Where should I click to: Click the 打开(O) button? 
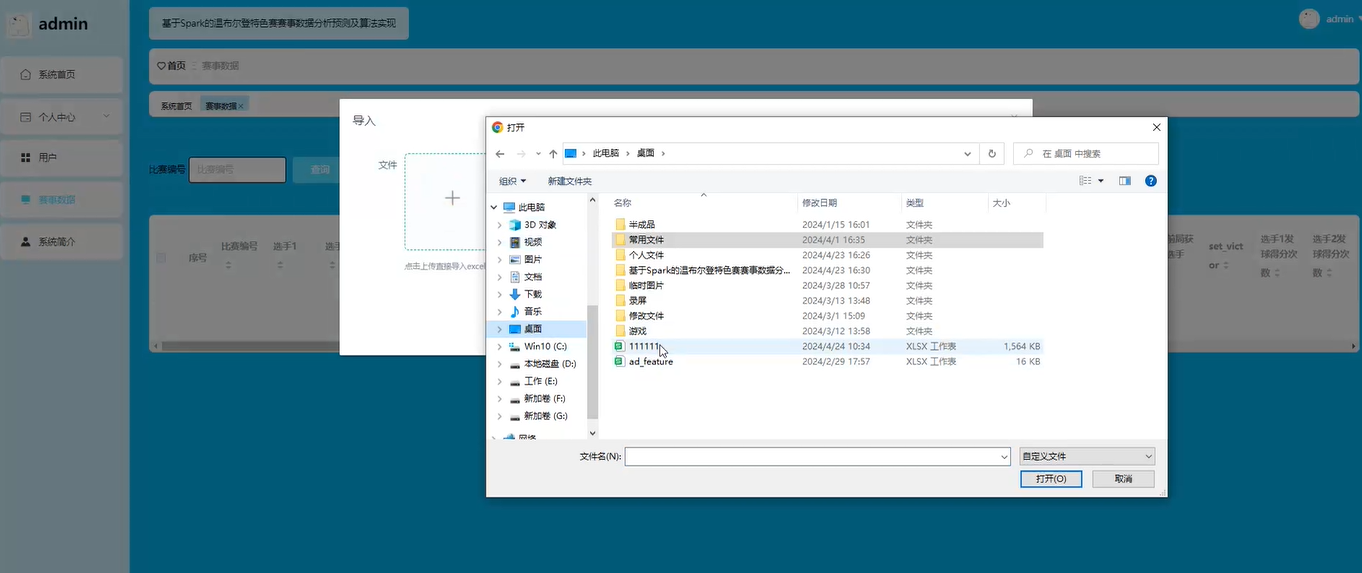point(1051,479)
